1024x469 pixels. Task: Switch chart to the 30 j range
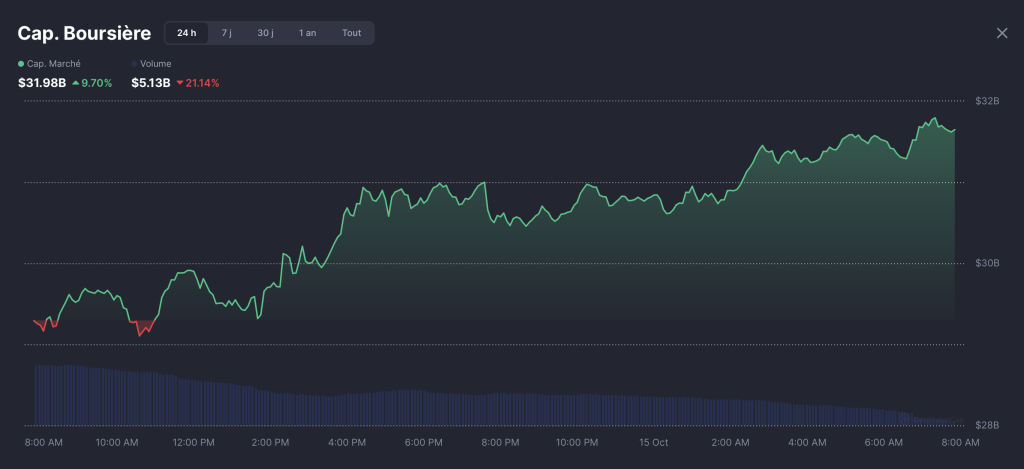(x=265, y=33)
